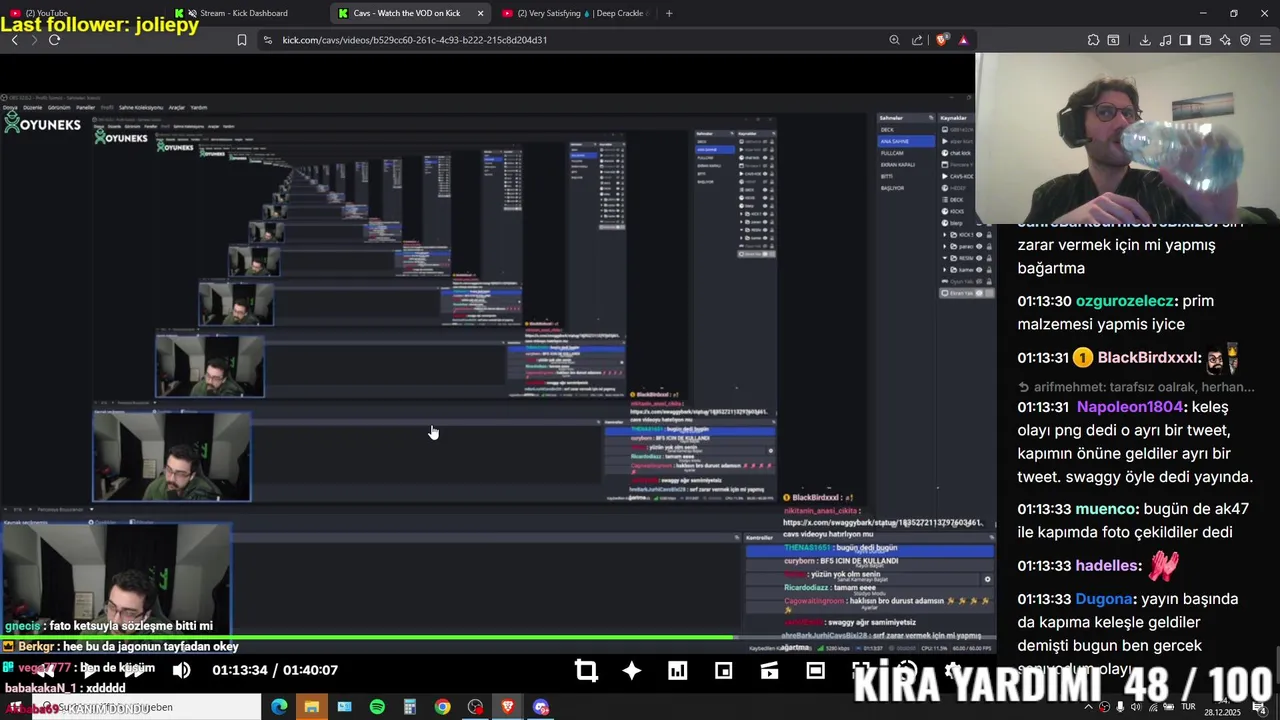Toggle RESIM source eye in recorded OBS
Screen dimensions: 1280x720
pos(978,257)
